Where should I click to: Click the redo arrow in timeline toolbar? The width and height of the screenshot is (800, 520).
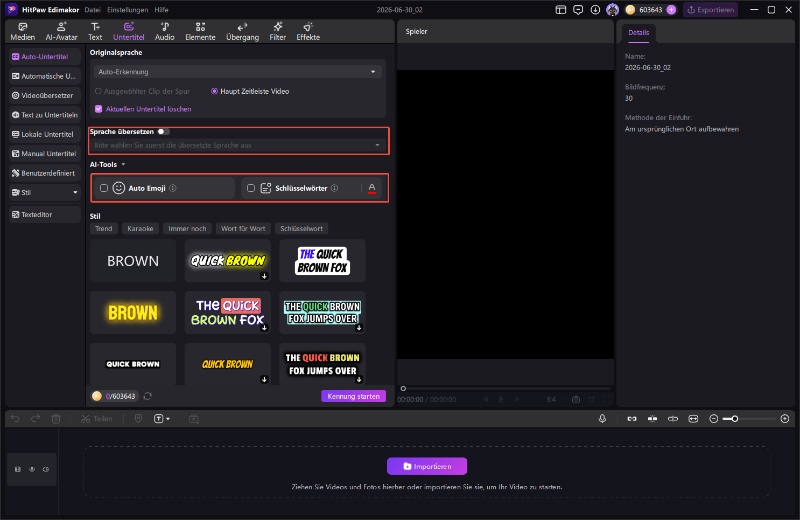tap(35, 418)
